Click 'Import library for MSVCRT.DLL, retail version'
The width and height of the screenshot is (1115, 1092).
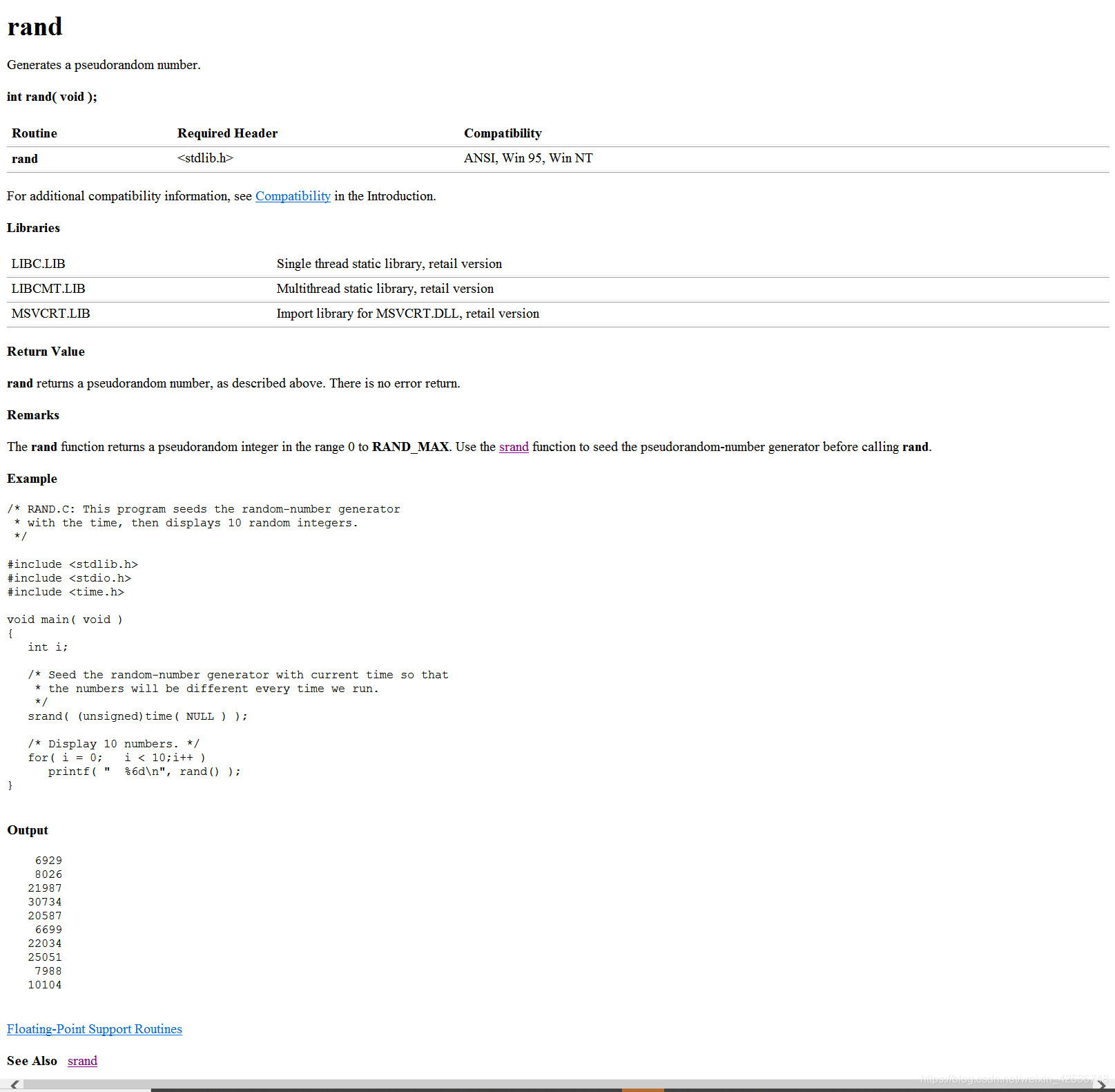pyautogui.click(x=408, y=314)
